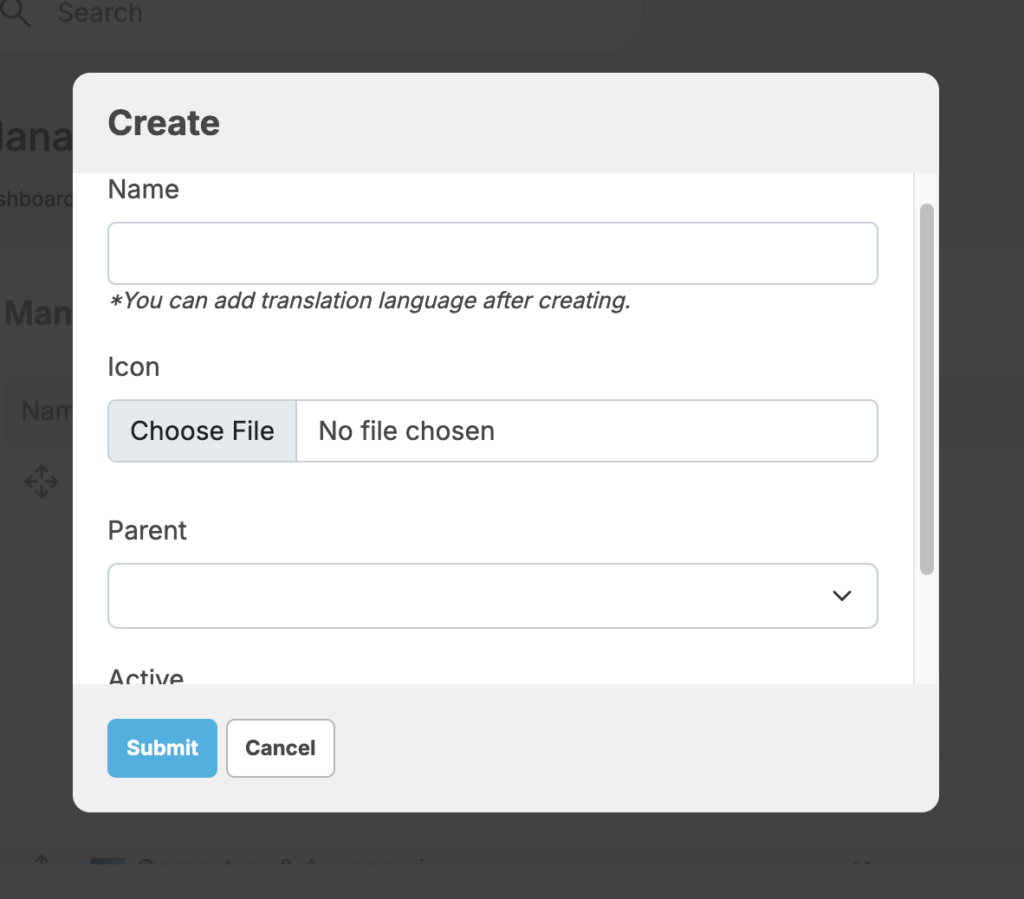Click into the Name input field
This screenshot has height=899, width=1024.
tap(492, 253)
